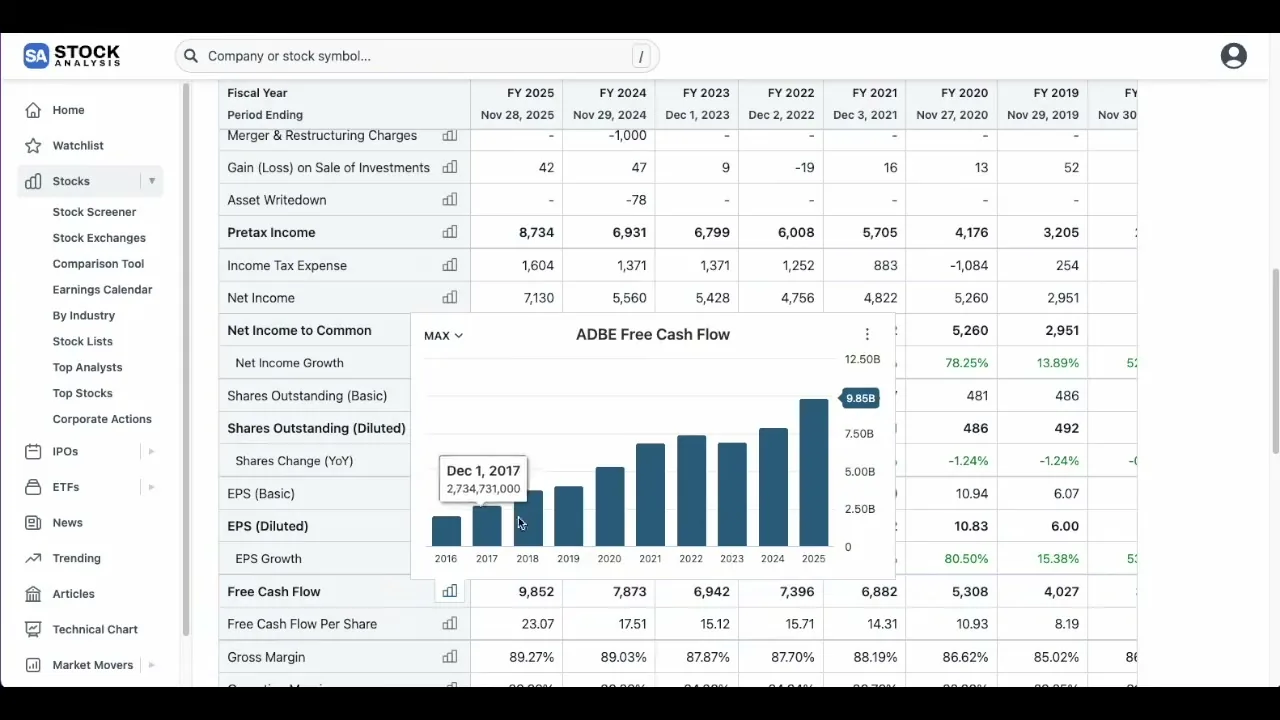Click the FY 2025 column header
The height and width of the screenshot is (720, 1280).
(x=530, y=93)
